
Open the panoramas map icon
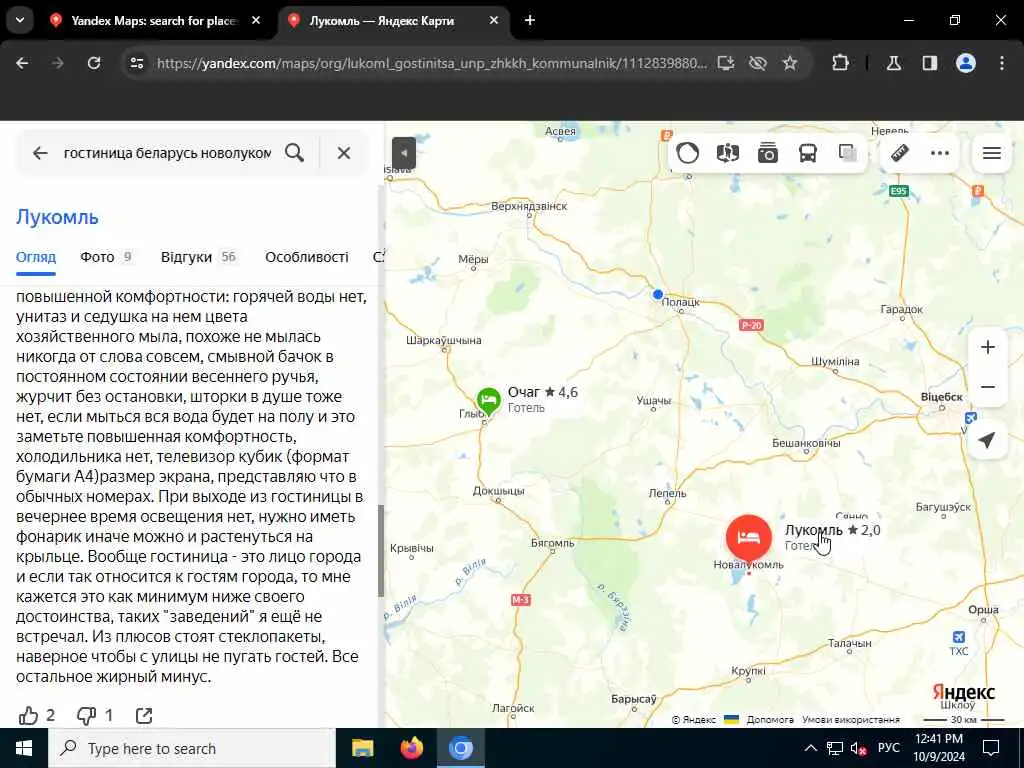click(728, 153)
